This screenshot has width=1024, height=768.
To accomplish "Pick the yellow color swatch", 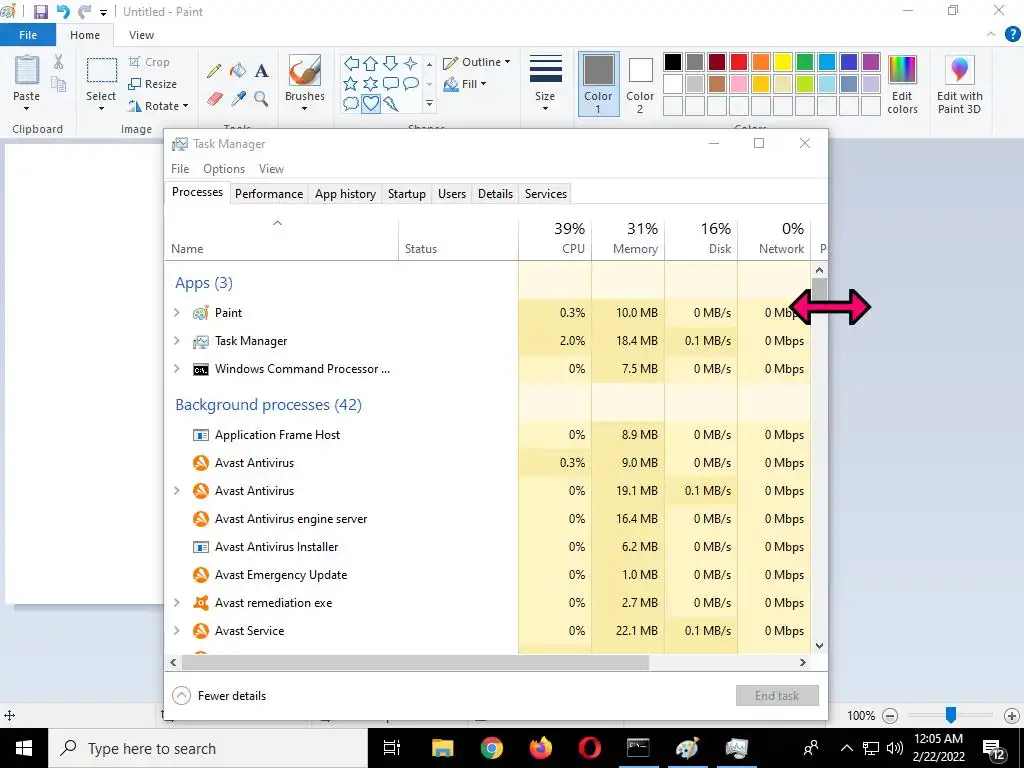I will click(783, 62).
